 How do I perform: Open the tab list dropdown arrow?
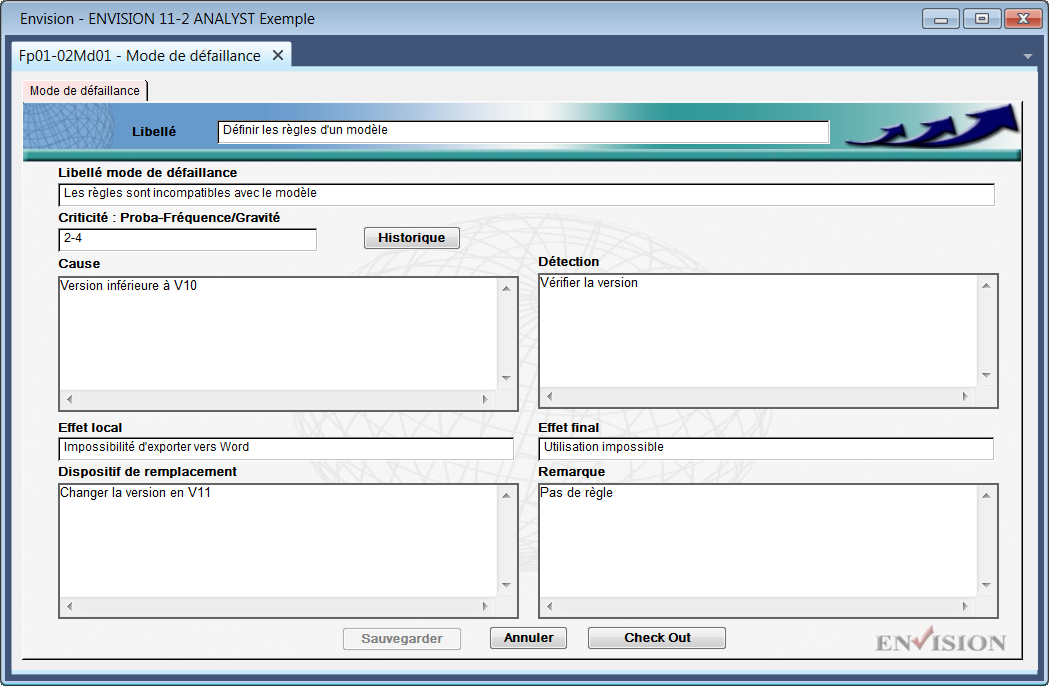(1028, 57)
